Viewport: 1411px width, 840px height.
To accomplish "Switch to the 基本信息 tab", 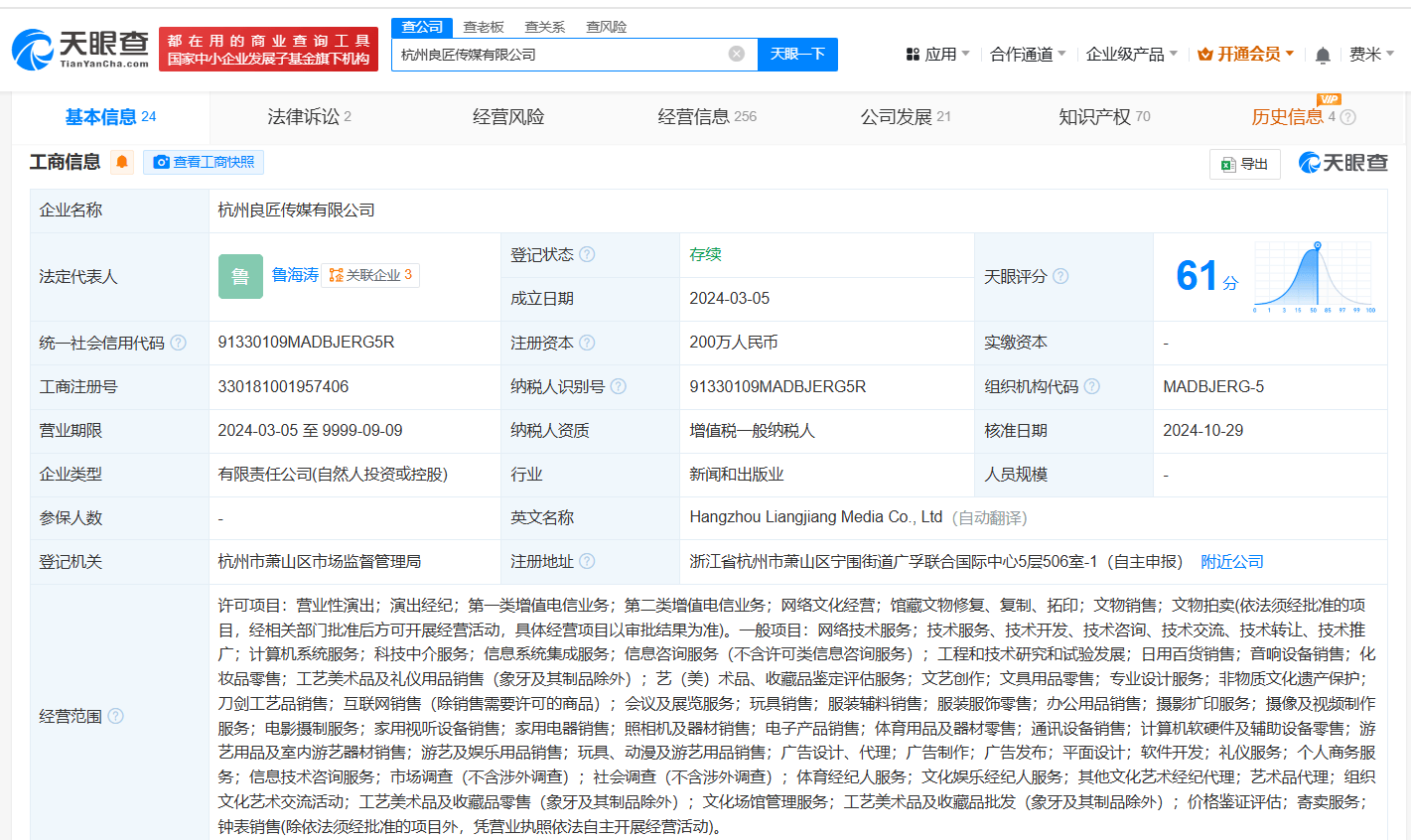I will point(110,117).
